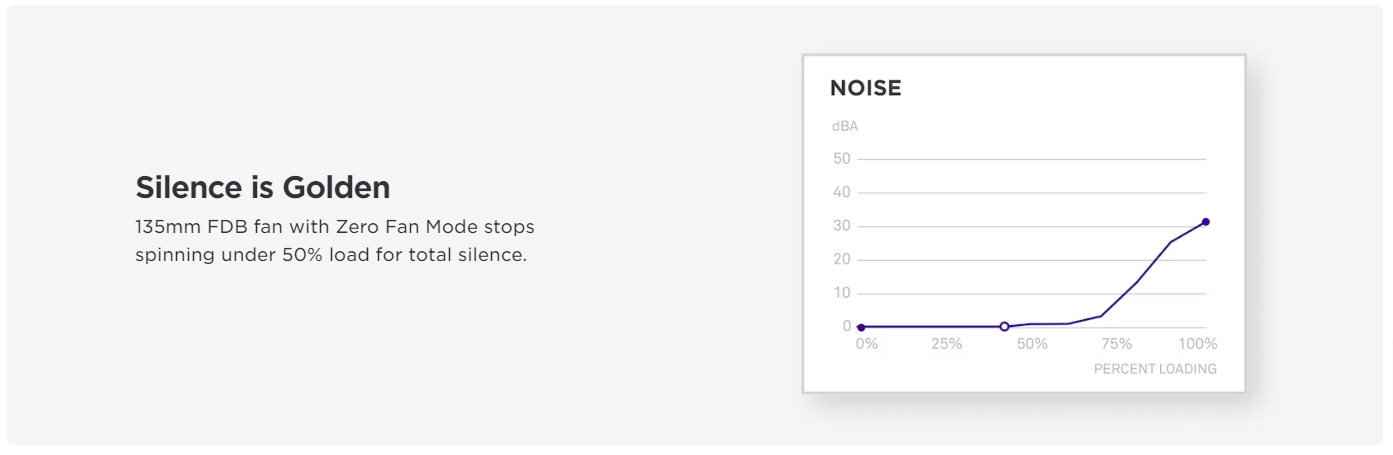The width and height of the screenshot is (1393, 455).
Task: Click the 20 value on the dBA axis
Action: [x=841, y=259]
